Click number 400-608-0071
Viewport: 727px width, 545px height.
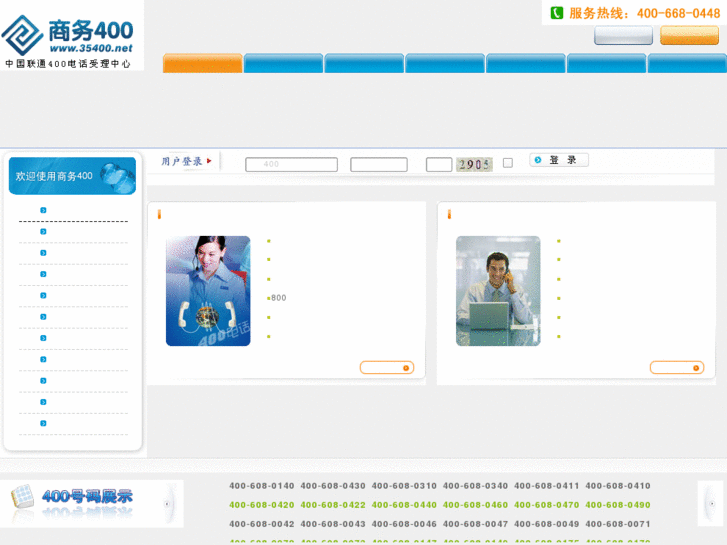(618, 524)
